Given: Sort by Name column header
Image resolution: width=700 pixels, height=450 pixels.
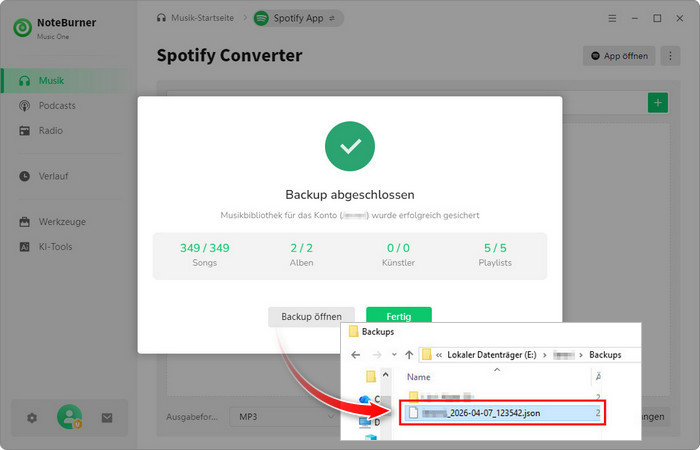Looking at the screenshot, I should (418, 377).
